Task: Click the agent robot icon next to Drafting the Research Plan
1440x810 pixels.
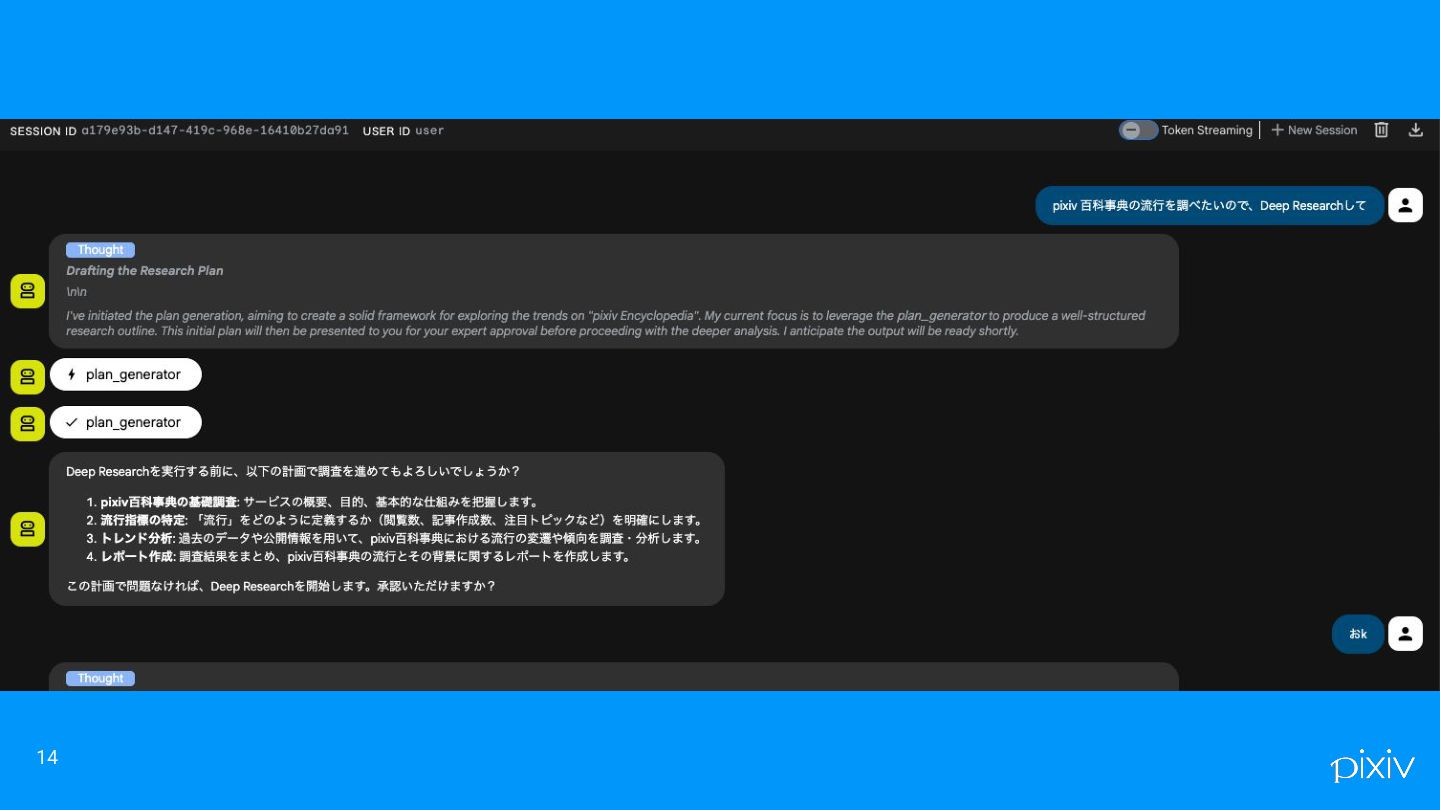Action: point(28,291)
